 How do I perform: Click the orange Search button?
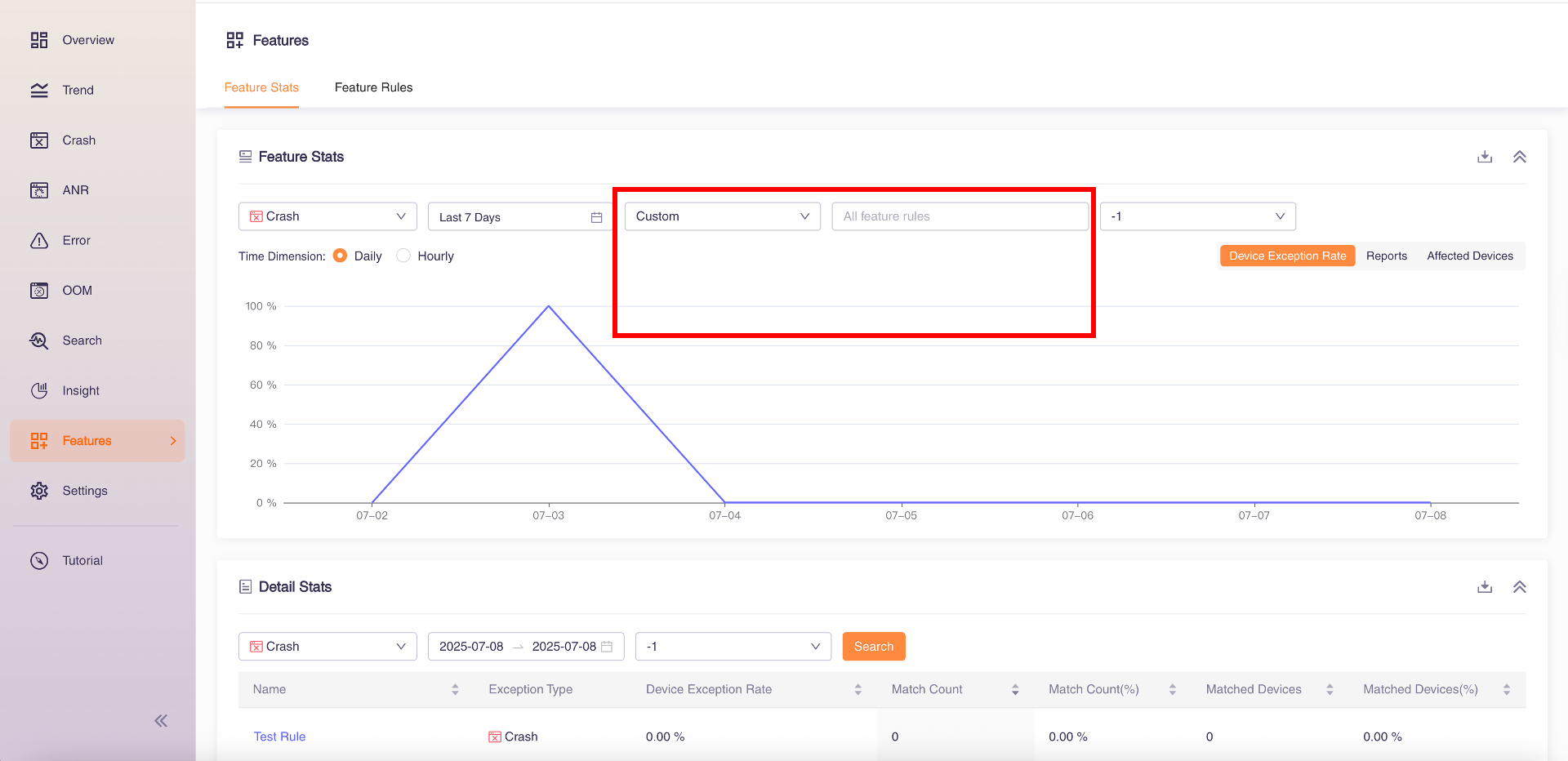(x=873, y=647)
